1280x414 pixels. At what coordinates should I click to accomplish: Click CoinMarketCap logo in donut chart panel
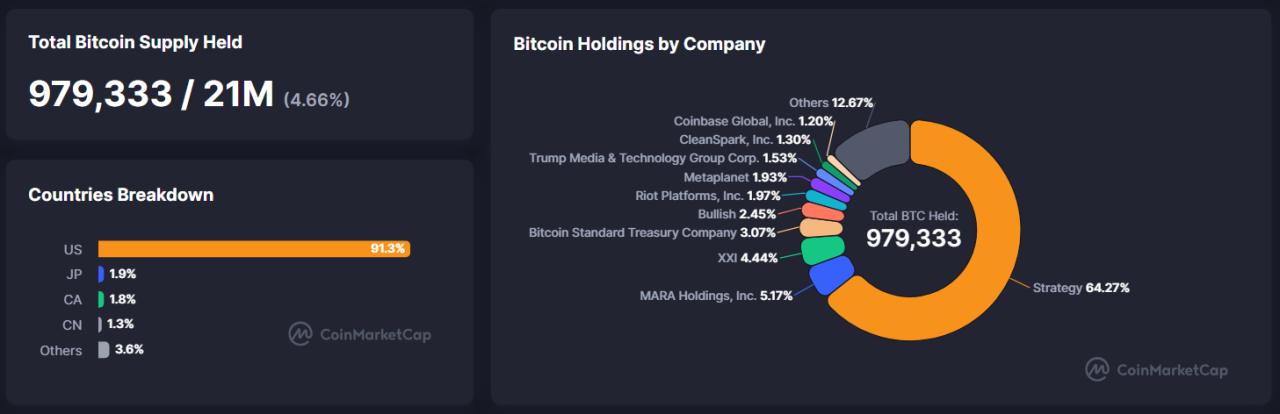coord(1156,370)
